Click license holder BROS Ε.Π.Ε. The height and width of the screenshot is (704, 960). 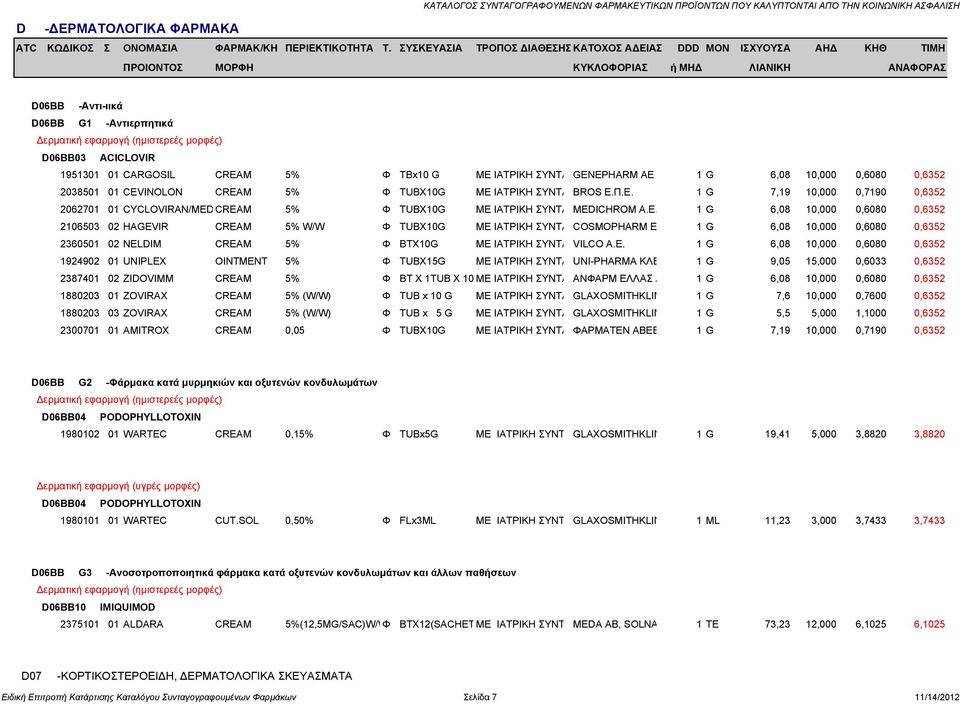[603, 192]
